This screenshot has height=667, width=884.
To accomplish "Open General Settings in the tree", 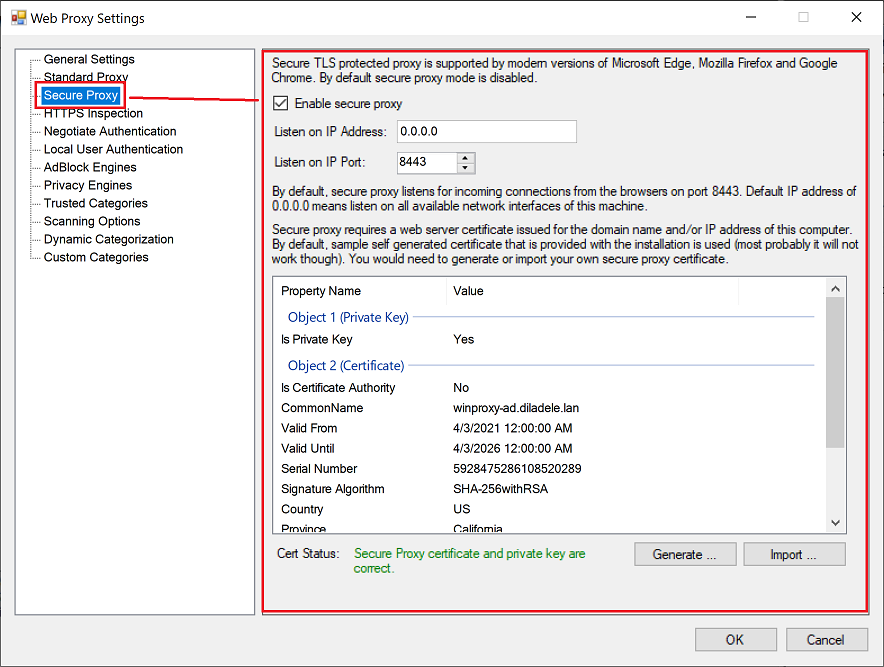I will (89, 59).
